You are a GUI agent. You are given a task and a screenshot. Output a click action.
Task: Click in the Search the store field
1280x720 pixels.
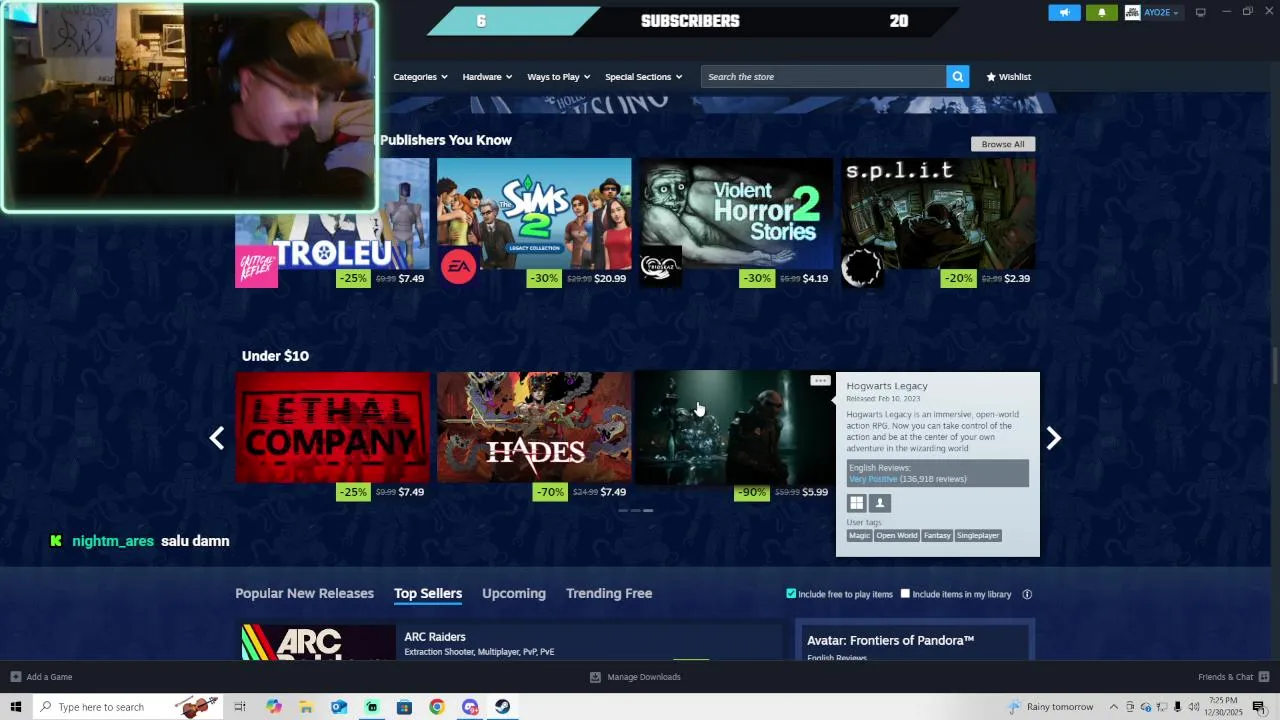[823, 76]
